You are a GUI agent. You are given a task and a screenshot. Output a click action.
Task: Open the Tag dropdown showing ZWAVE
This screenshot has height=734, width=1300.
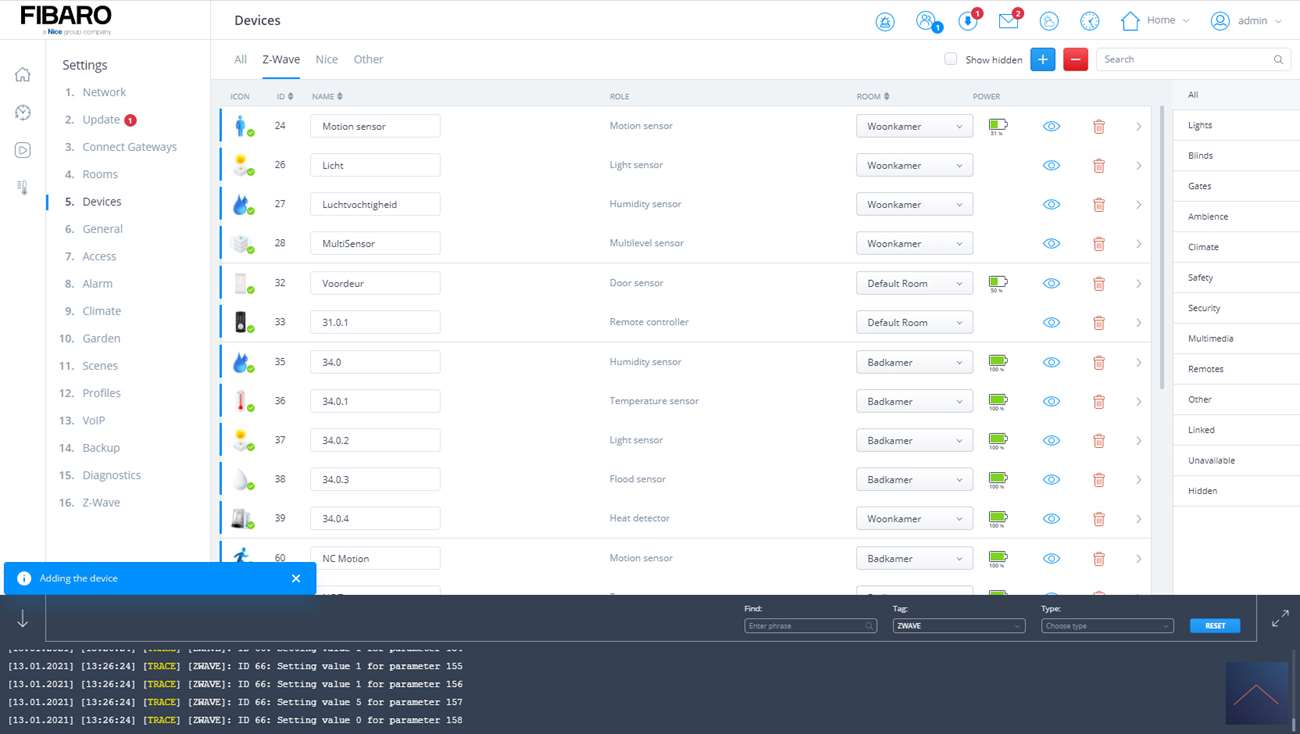(x=958, y=626)
